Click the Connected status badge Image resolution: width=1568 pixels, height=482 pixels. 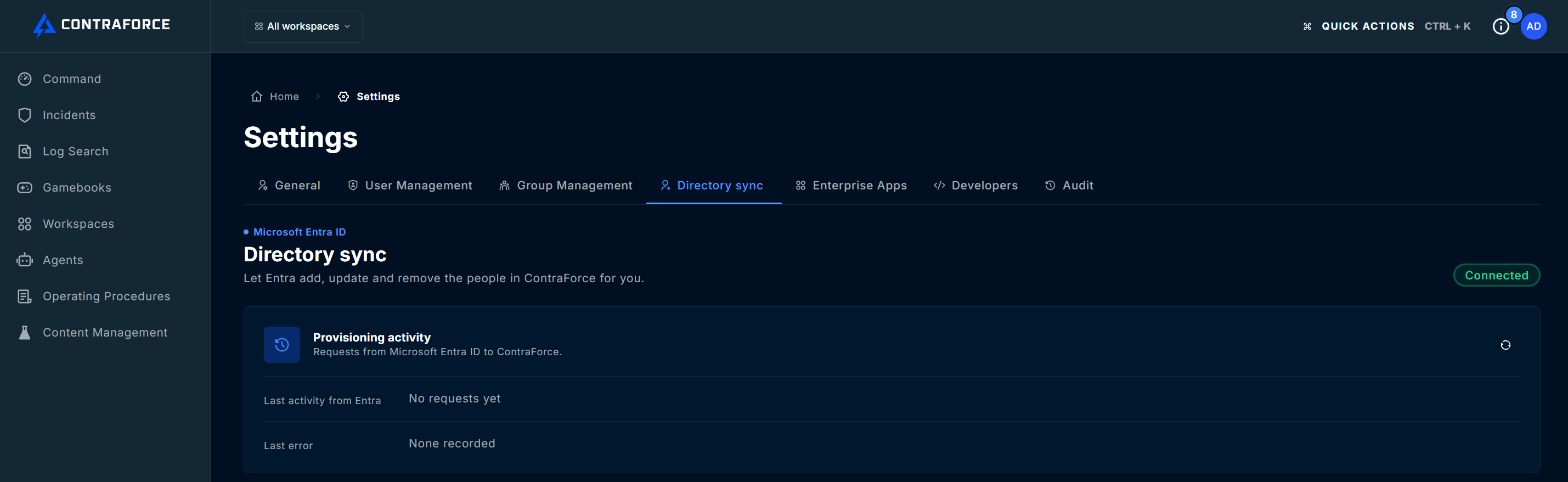1496,275
